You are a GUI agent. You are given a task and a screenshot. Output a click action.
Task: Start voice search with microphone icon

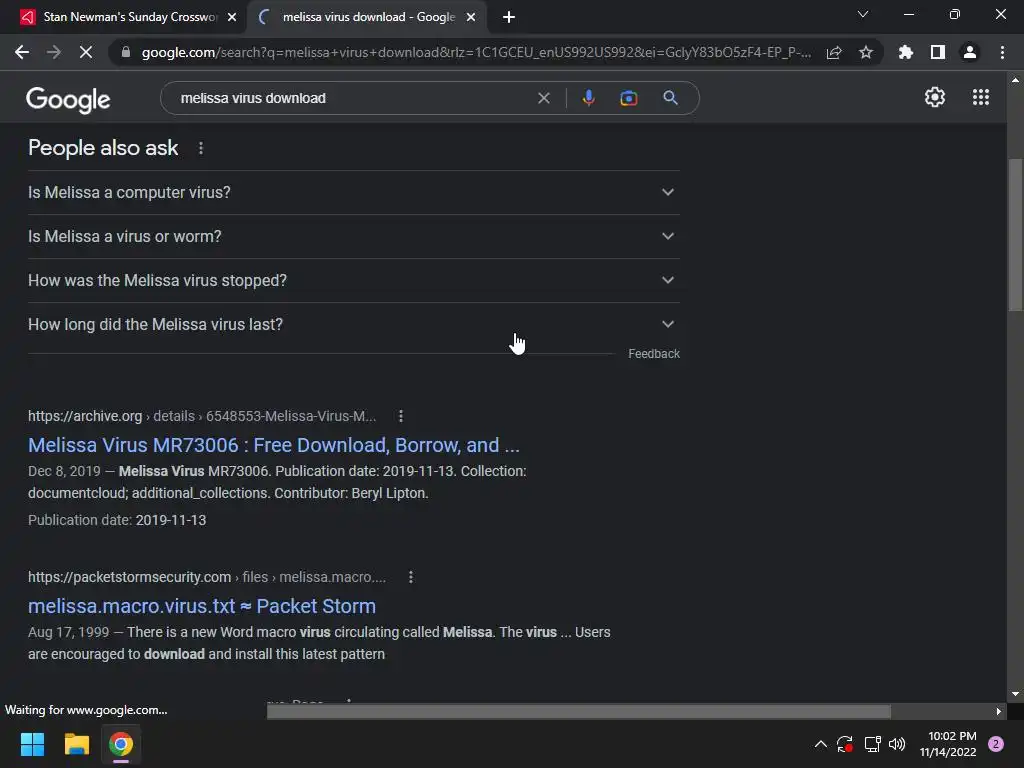588,98
